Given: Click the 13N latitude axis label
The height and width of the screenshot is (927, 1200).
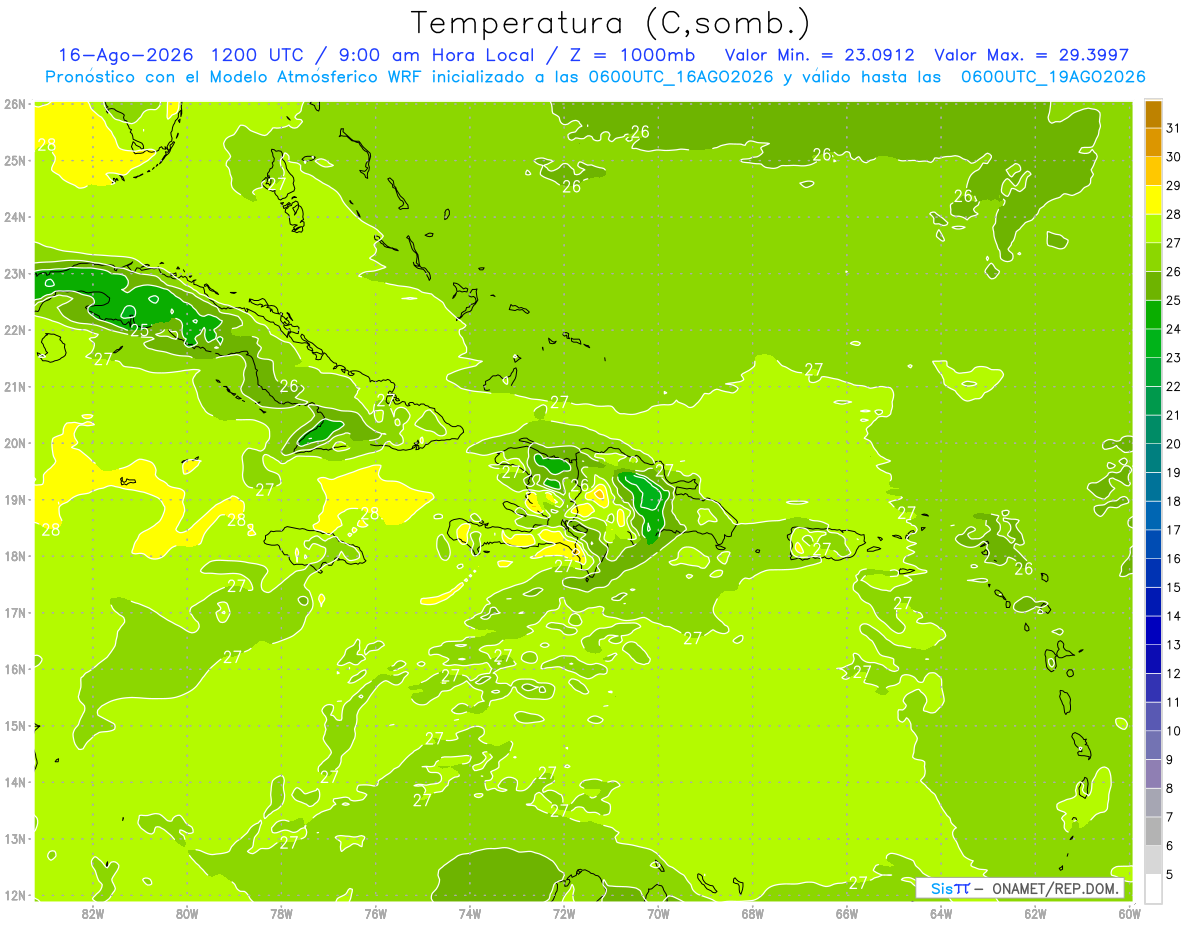Looking at the screenshot, I should click(x=14, y=838).
